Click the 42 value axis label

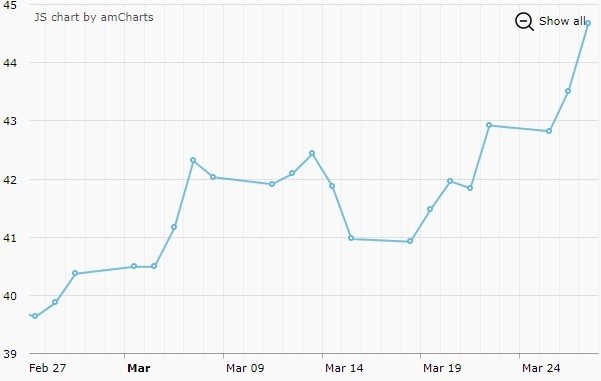[x=10, y=180]
